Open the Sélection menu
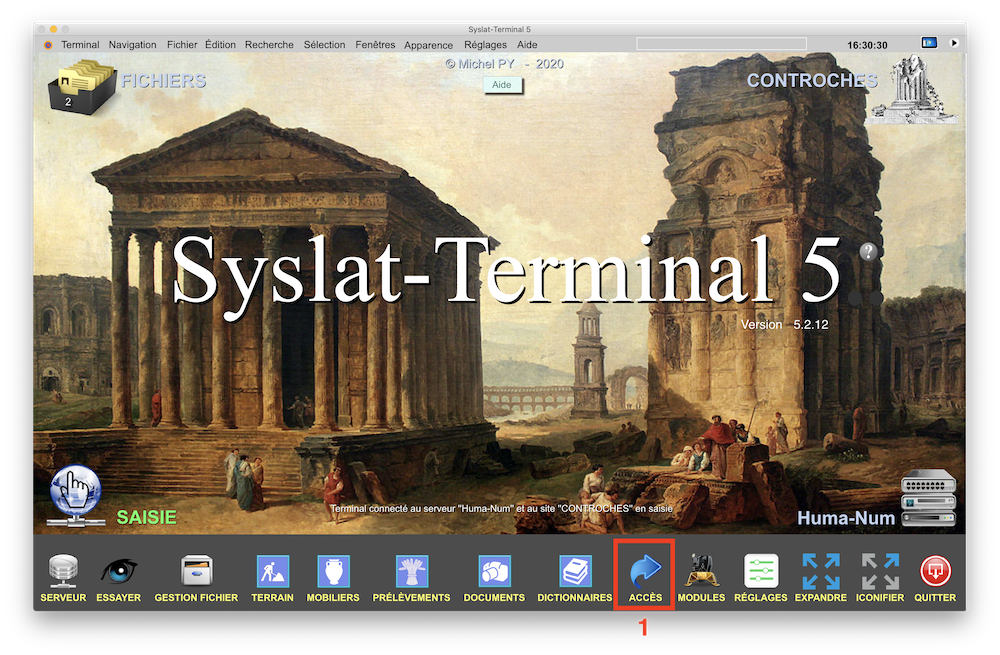Image resolution: width=1000 pixels, height=655 pixels. click(x=324, y=45)
